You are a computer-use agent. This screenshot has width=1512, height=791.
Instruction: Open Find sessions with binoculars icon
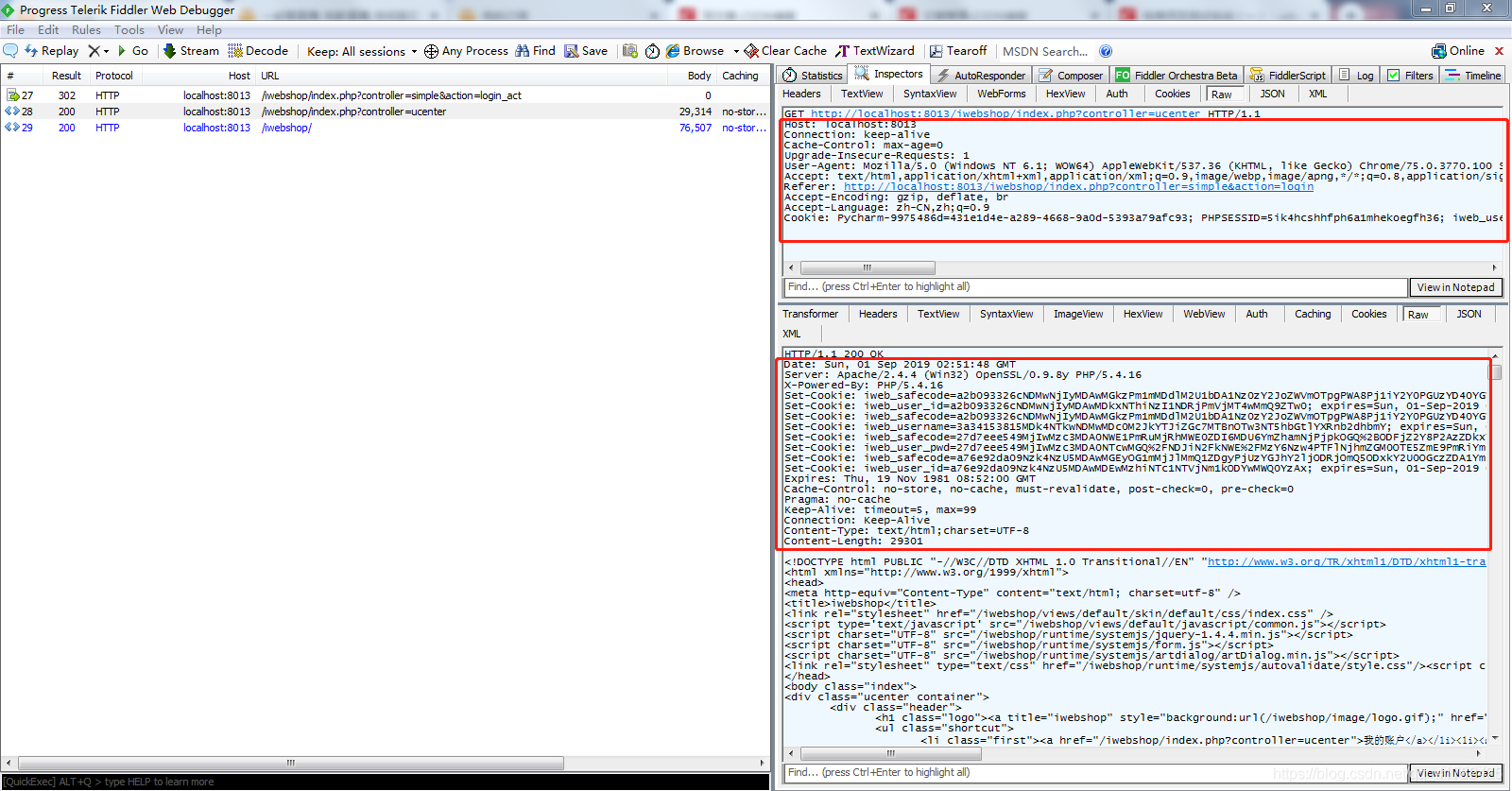(x=535, y=51)
